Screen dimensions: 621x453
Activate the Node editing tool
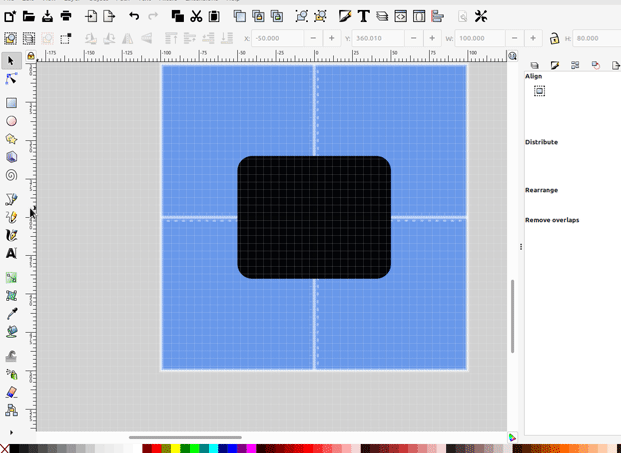[x=12, y=79]
